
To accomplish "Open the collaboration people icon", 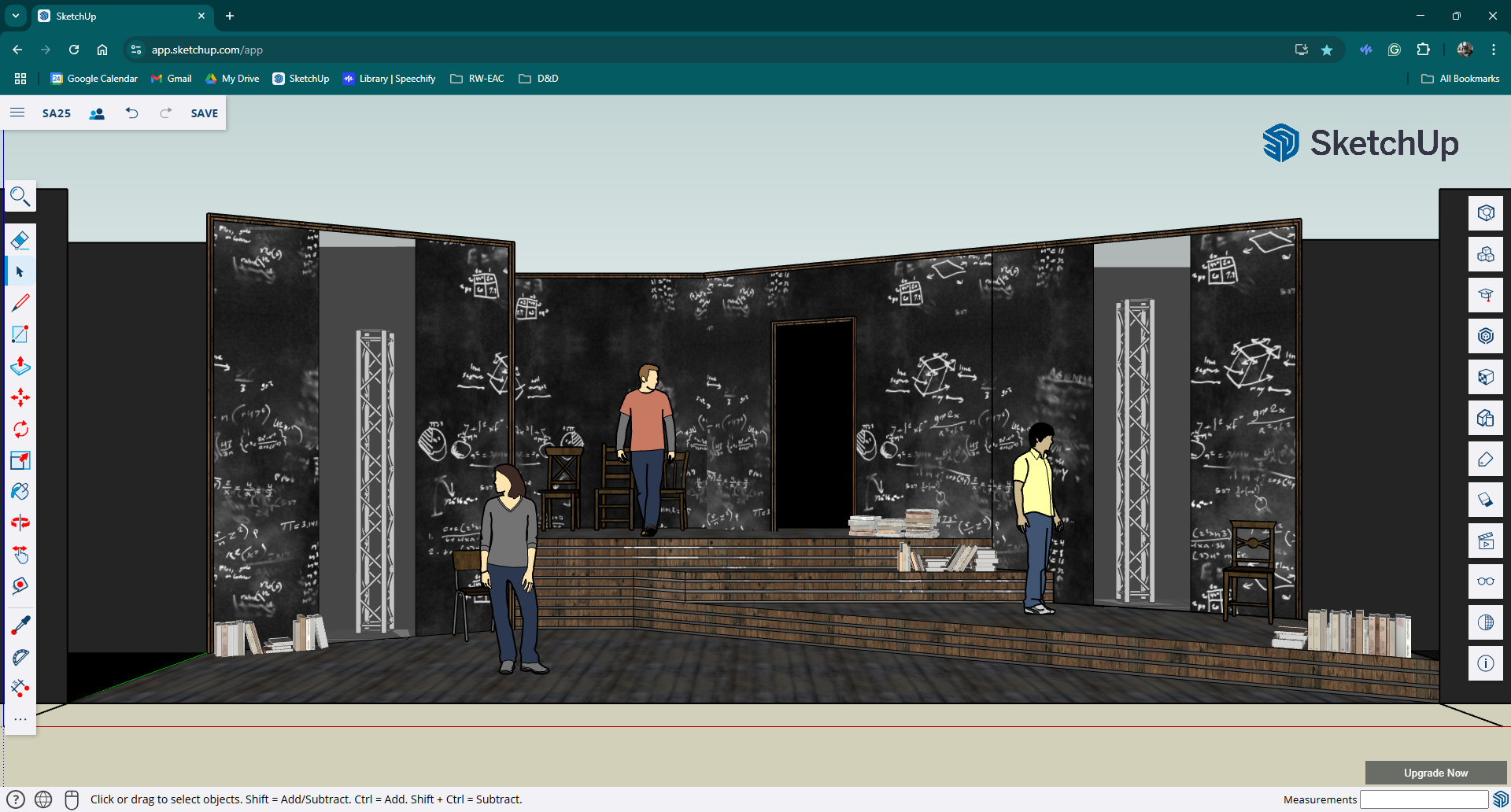I will [x=97, y=113].
